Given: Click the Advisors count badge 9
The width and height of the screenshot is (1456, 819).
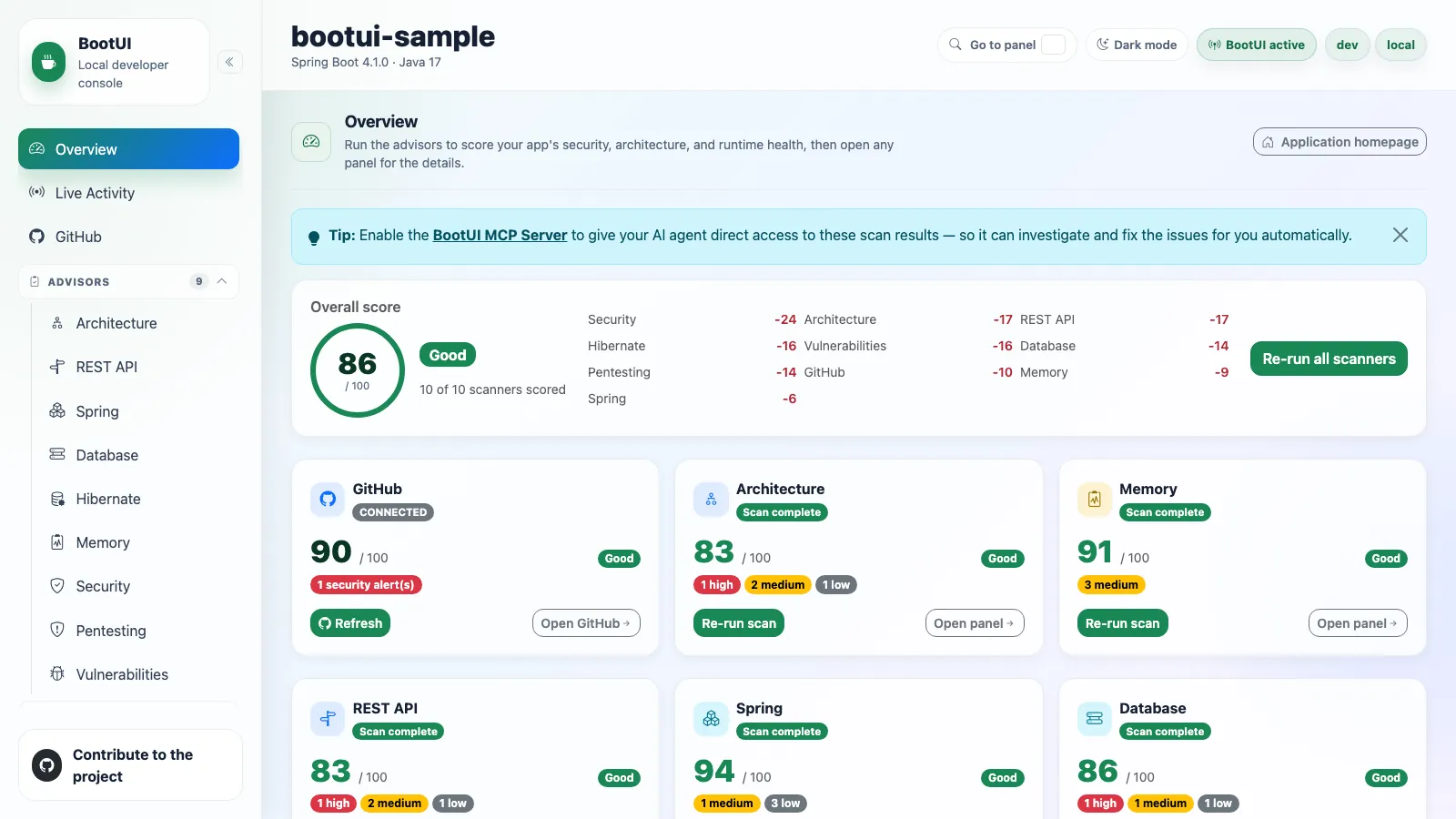Looking at the screenshot, I should pos(199,281).
